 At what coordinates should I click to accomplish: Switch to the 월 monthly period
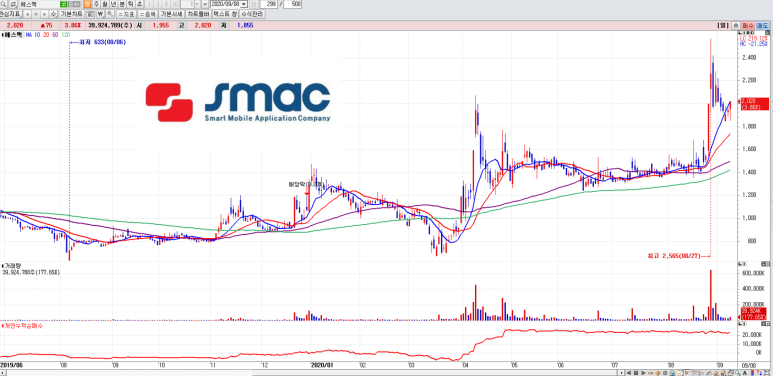tap(105, 4)
